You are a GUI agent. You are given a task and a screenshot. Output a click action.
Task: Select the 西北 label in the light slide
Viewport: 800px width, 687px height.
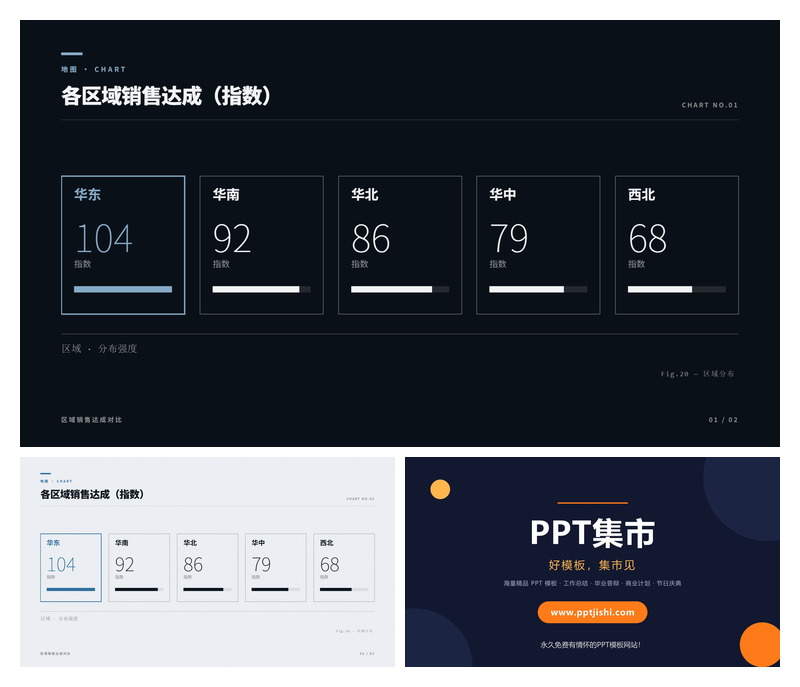pyautogui.click(x=327, y=543)
